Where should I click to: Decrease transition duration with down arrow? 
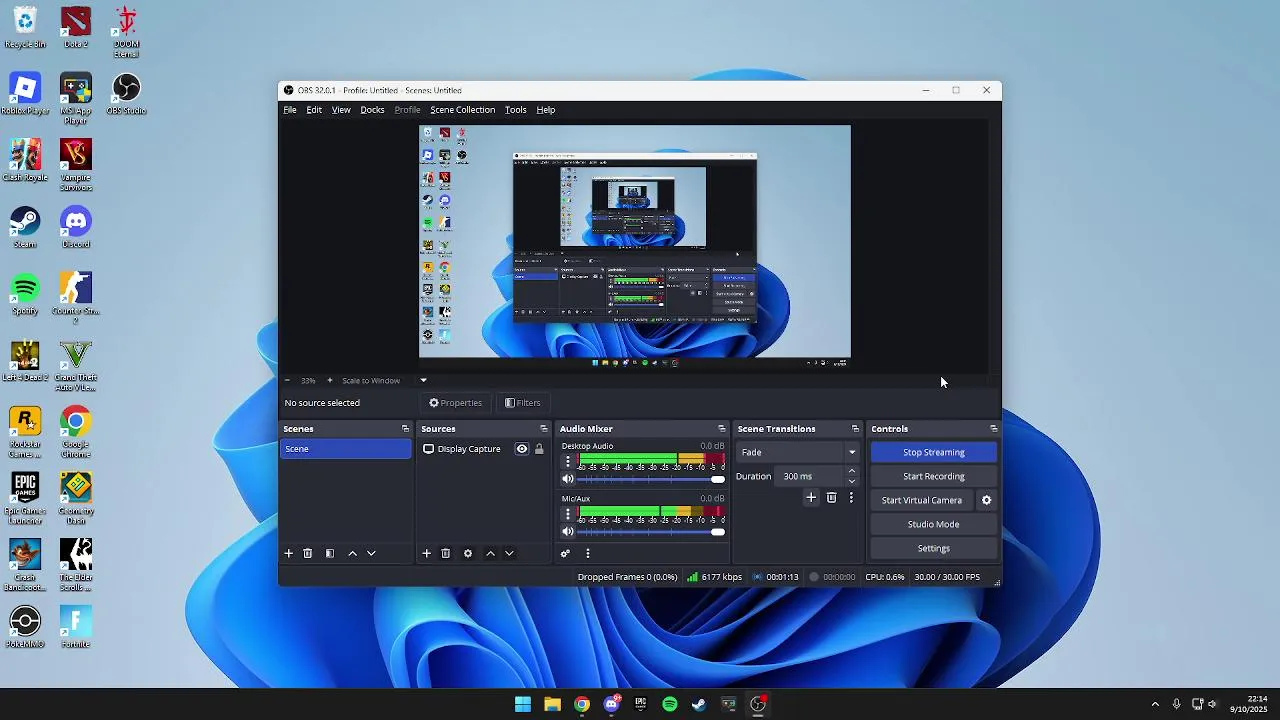[852, 481]
